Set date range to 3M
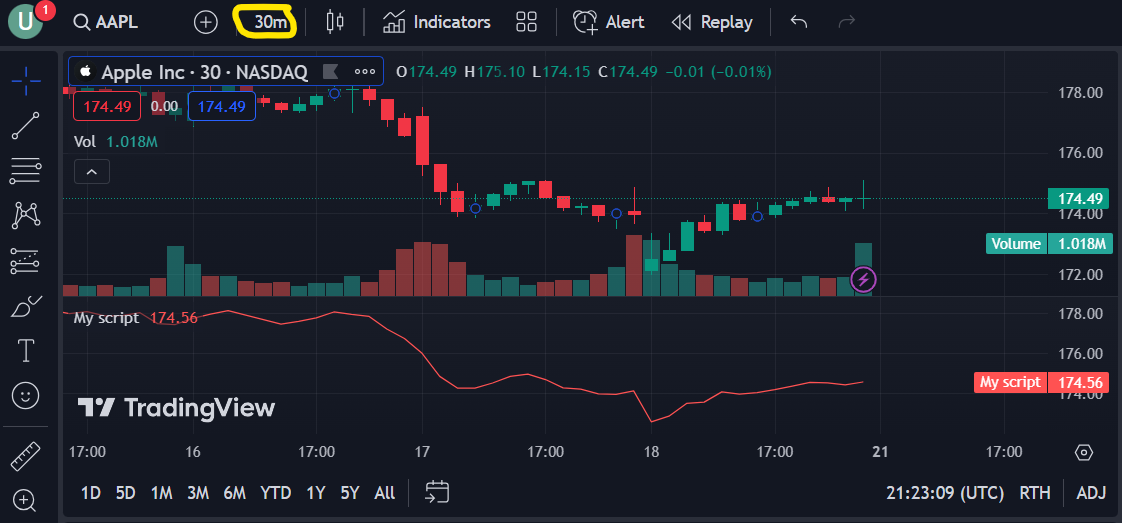Viewport: 1122px width, 523px height. click(197, 493)
